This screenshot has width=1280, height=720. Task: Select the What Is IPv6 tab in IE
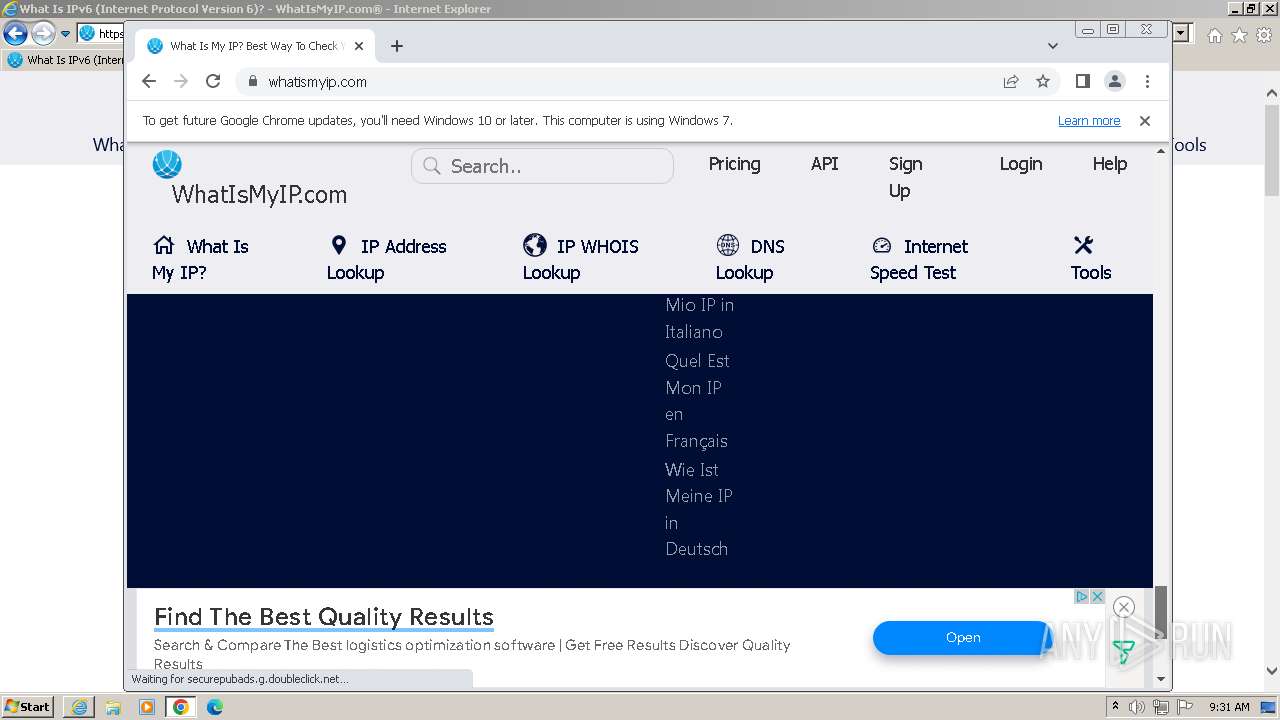(x=66, y=60)
